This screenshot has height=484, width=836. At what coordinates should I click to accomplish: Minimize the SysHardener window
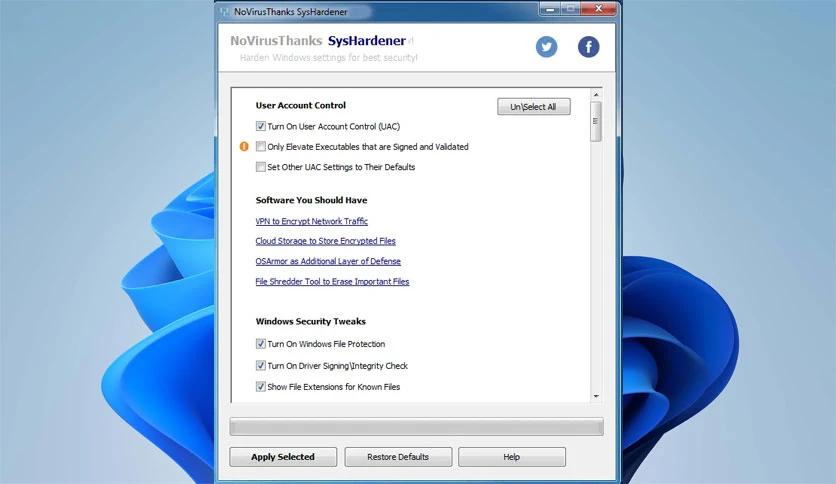549,9
